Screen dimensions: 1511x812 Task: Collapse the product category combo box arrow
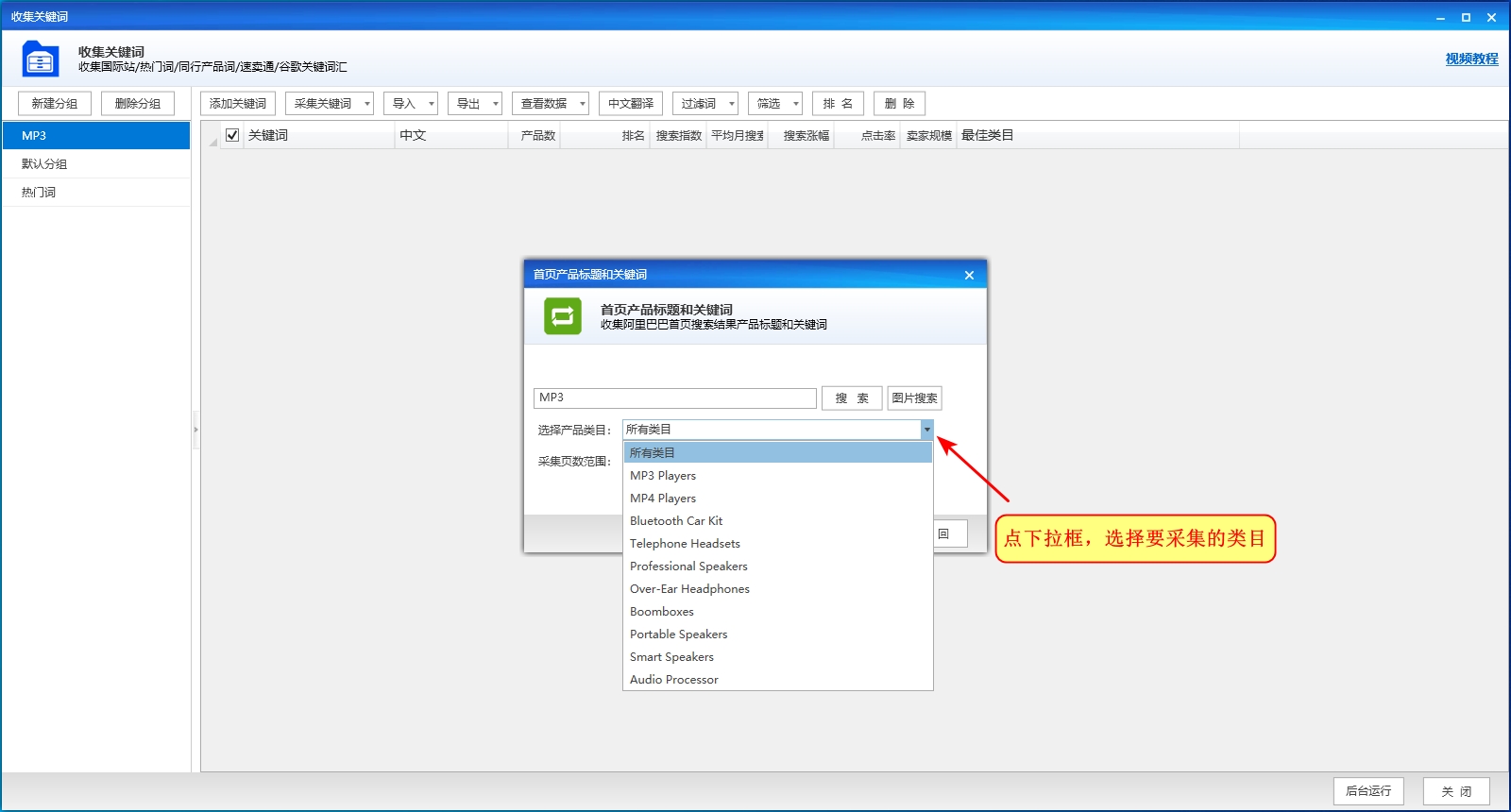point(926,430)
